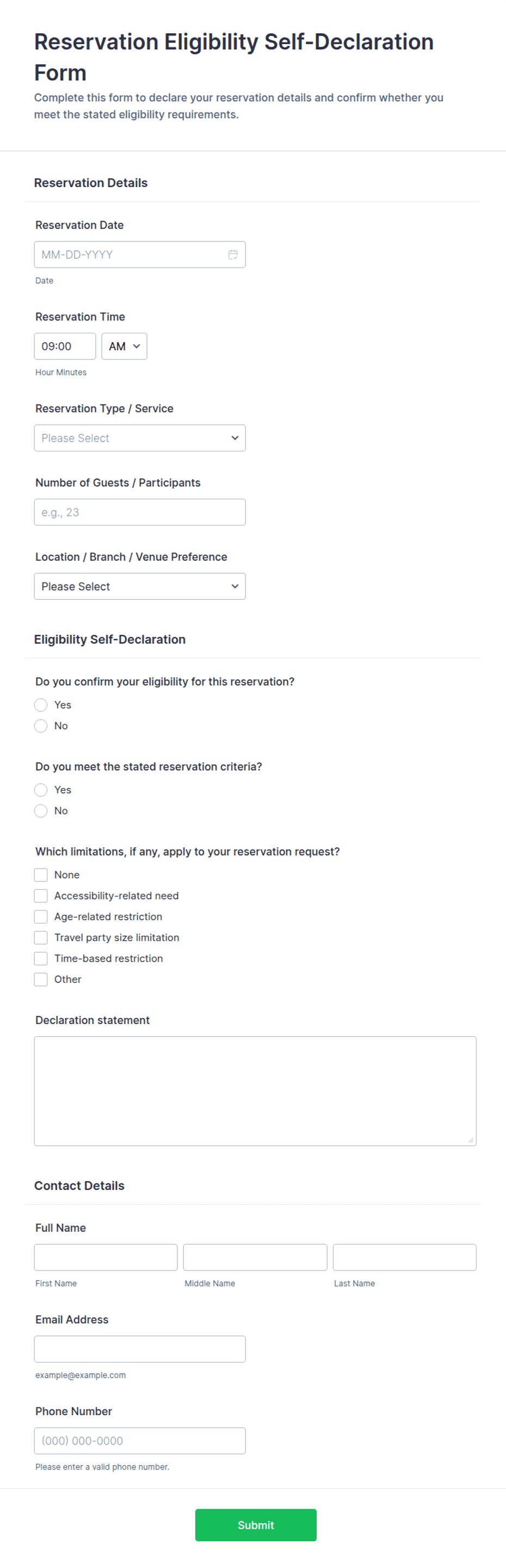
Task: Open the Location / Branch / Venue Preference dropdown
Action: 139,587
